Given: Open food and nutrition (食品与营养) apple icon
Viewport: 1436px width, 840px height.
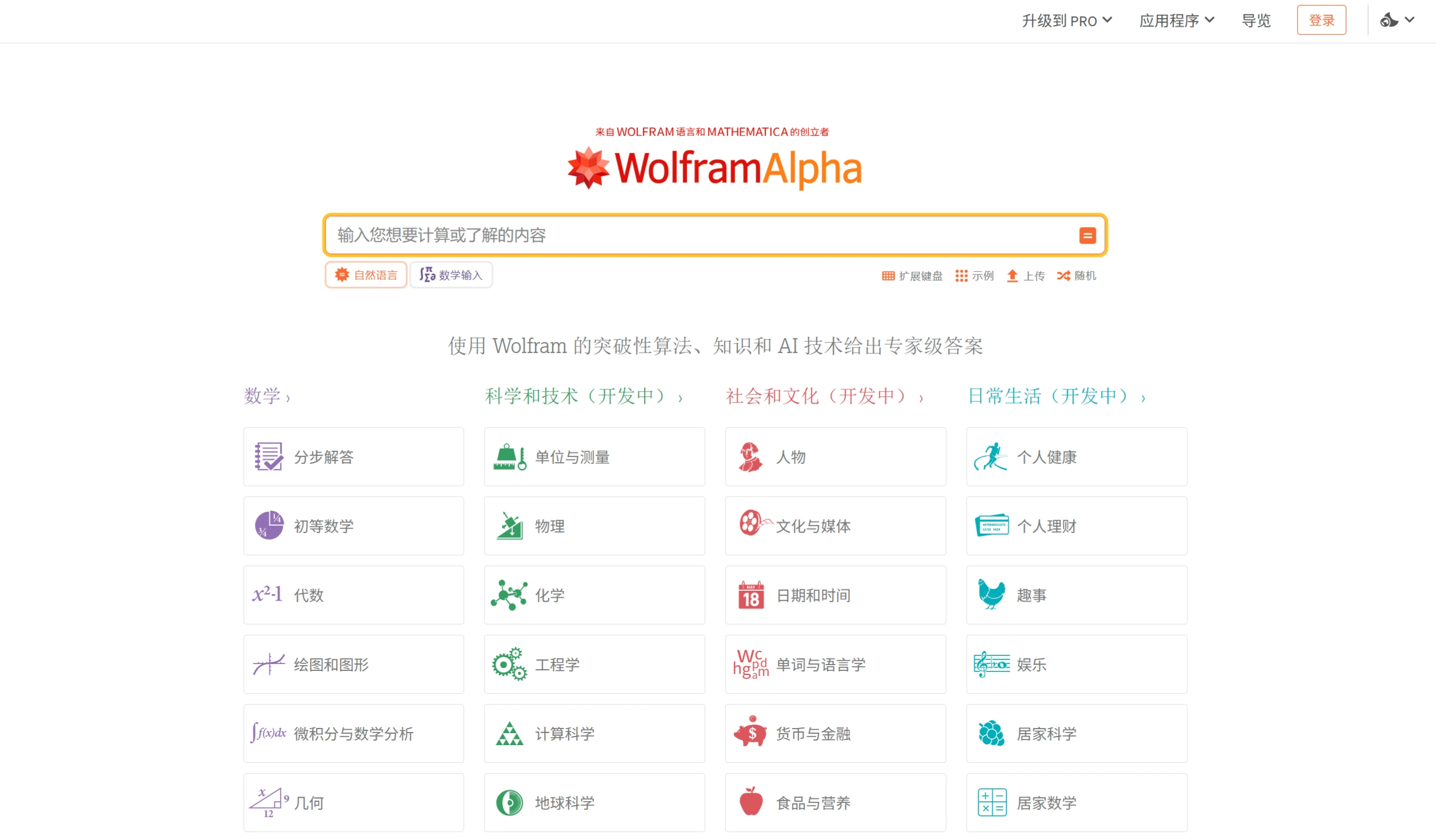Looking at the screenshot, I should (751, 801).
